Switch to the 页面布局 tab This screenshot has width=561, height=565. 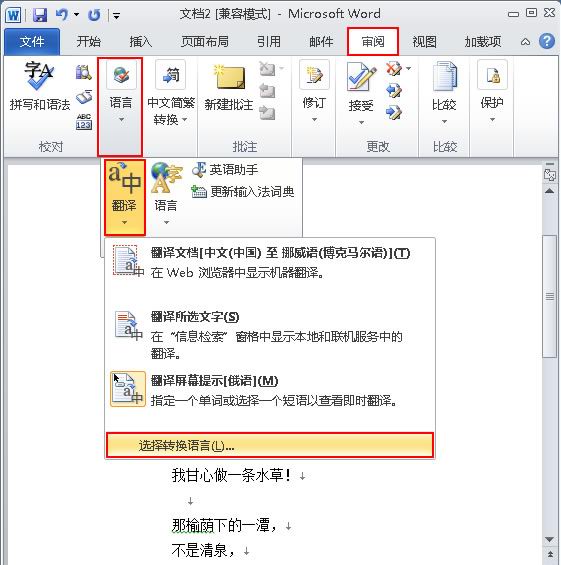point(205,42)
